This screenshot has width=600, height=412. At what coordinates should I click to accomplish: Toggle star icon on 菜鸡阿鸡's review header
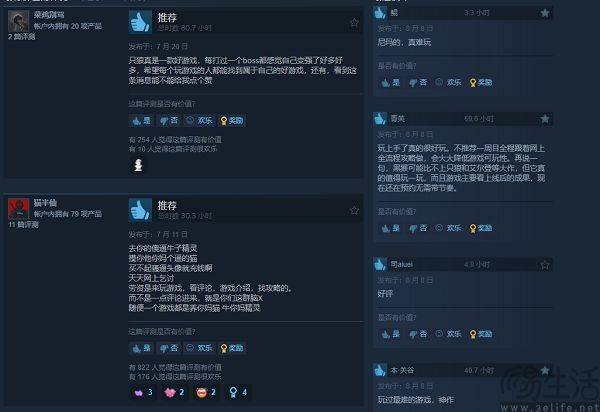click(354, 23)
